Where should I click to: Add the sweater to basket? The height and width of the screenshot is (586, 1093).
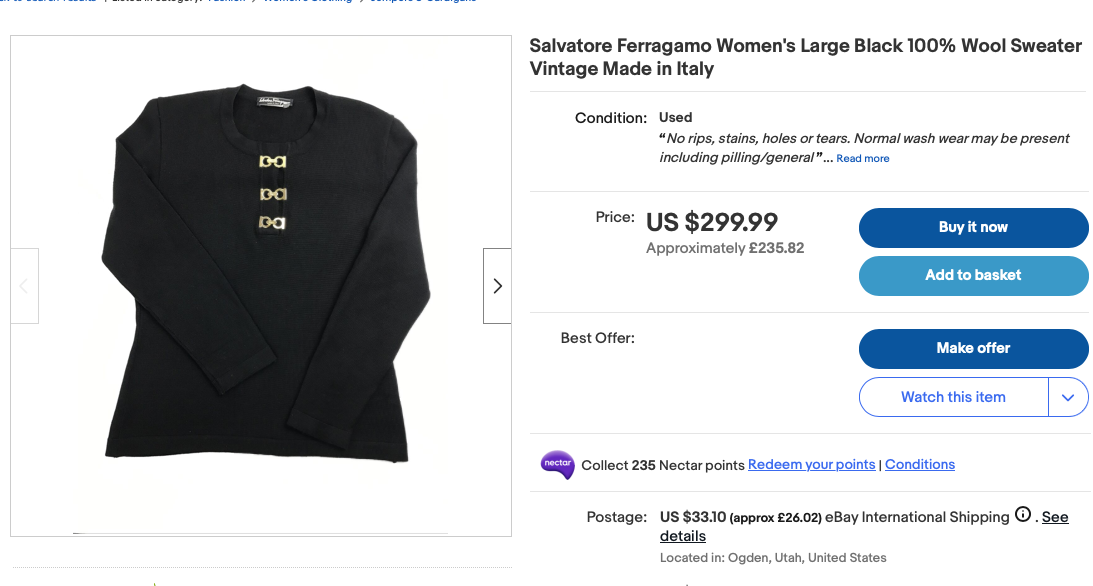[x=973, y=276]
